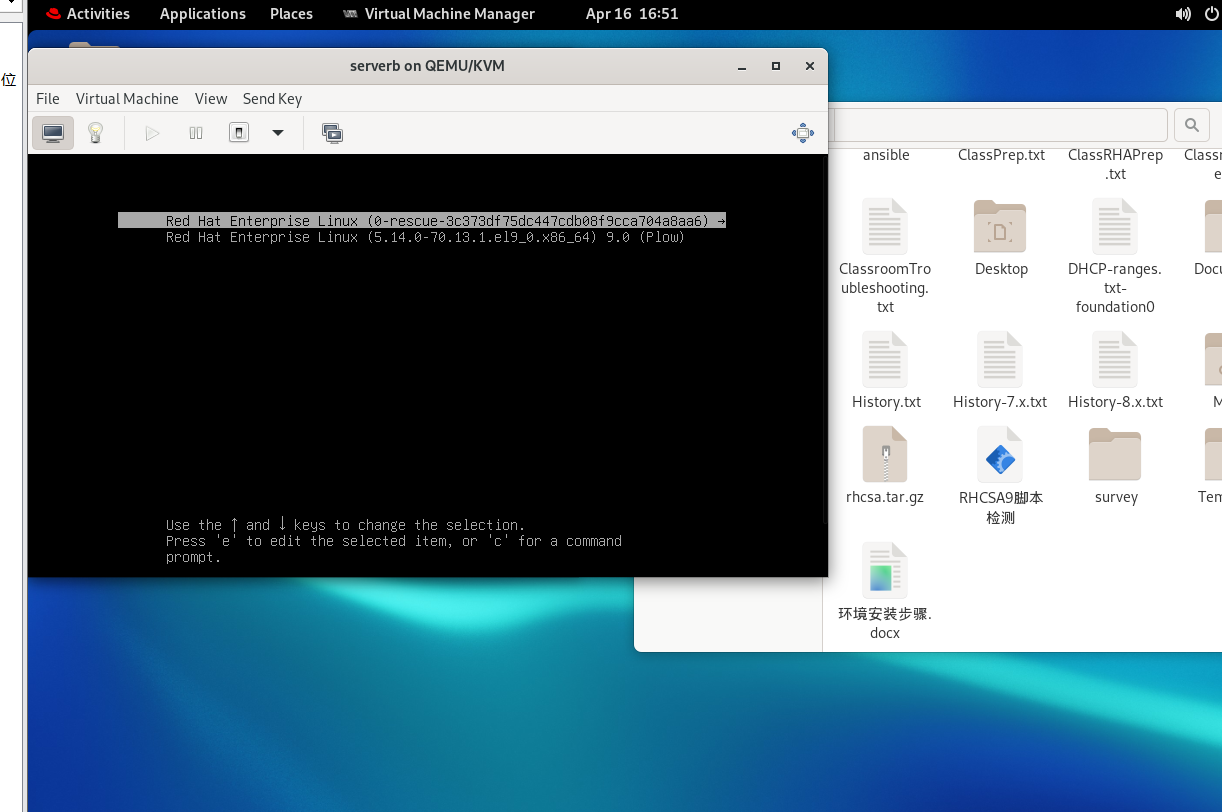Select History-7.x.txt file
This screenshot has width=1222, height=812.
[x=1000, y=370]
